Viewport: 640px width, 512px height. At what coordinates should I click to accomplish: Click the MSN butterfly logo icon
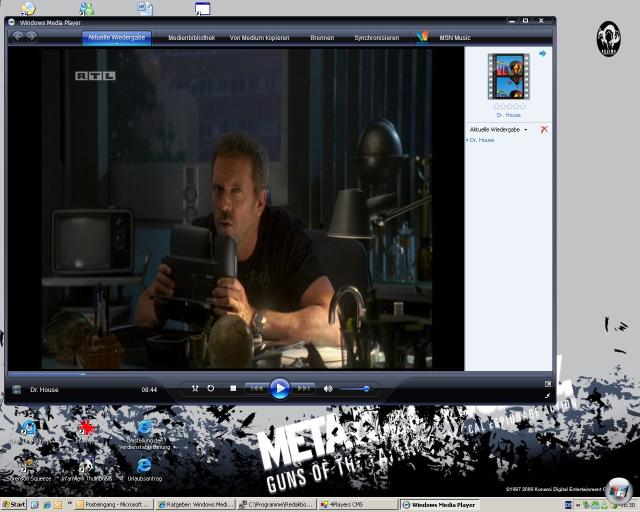pyautogui.click(x=422, y=37)
